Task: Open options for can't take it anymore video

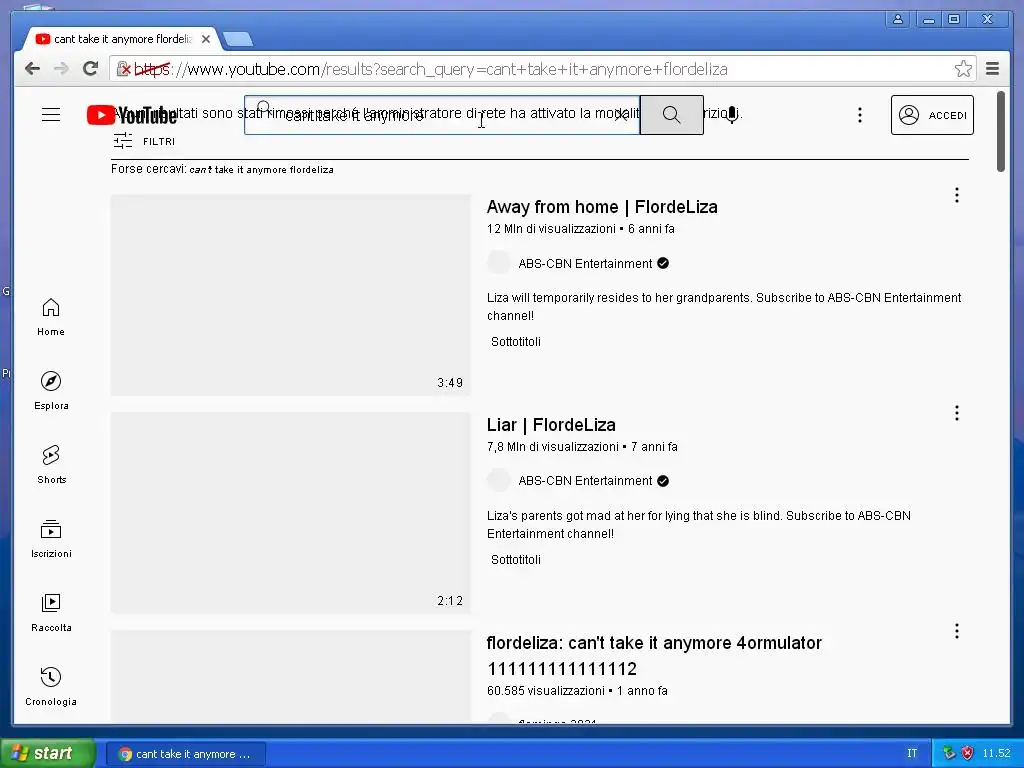Action: 957,631
